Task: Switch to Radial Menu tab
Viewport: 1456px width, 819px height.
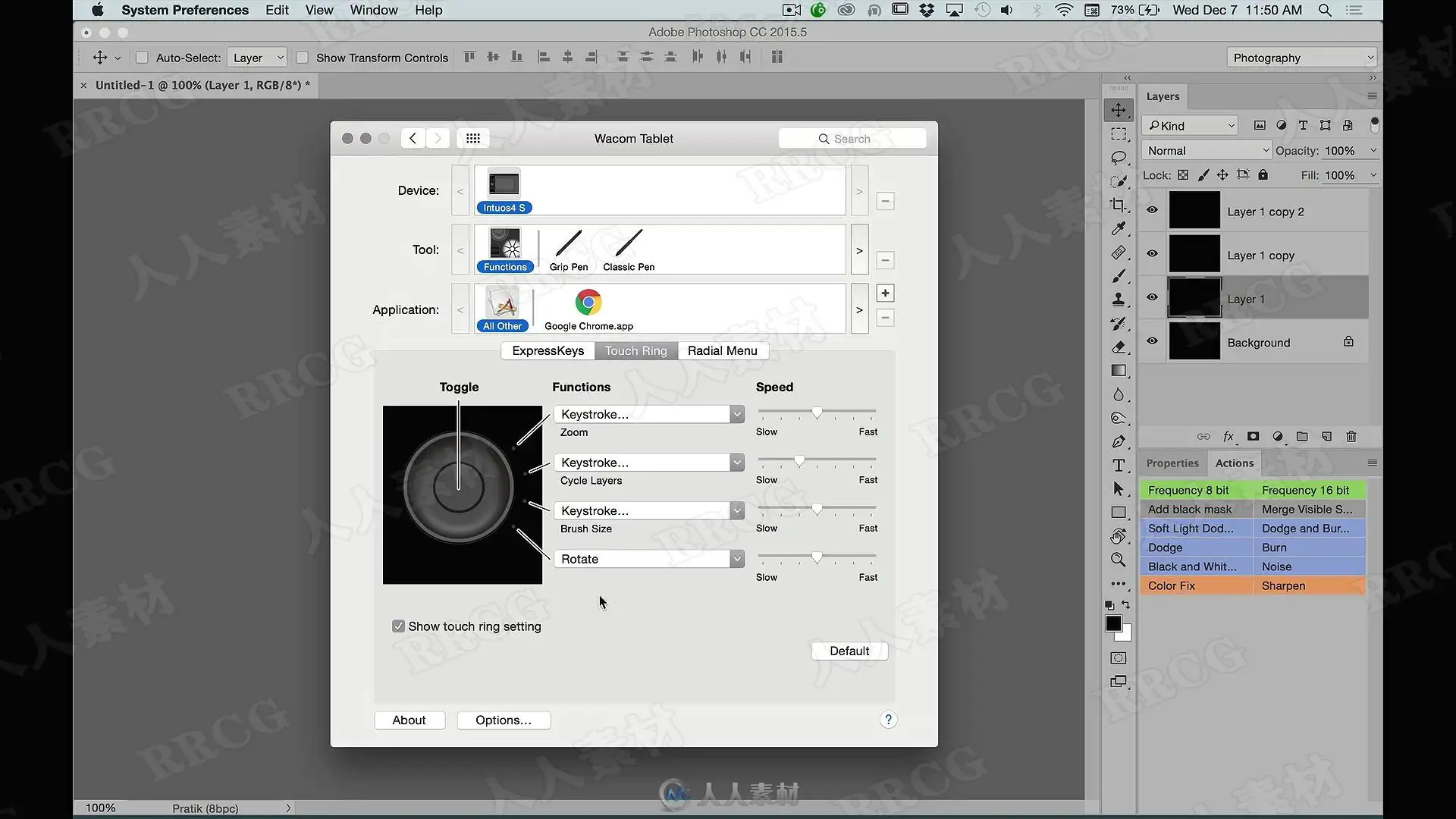Action: click(723, 350)
